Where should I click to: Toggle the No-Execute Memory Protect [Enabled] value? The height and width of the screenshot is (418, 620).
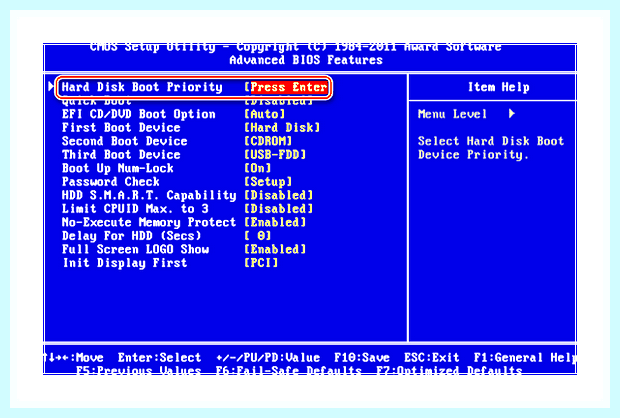coord(275,222)
